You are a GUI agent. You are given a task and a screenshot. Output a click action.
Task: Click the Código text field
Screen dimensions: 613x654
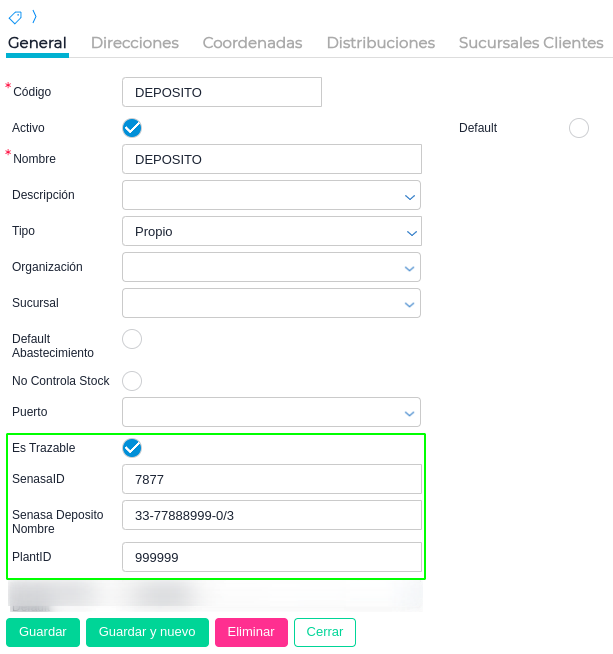(222, 92)
